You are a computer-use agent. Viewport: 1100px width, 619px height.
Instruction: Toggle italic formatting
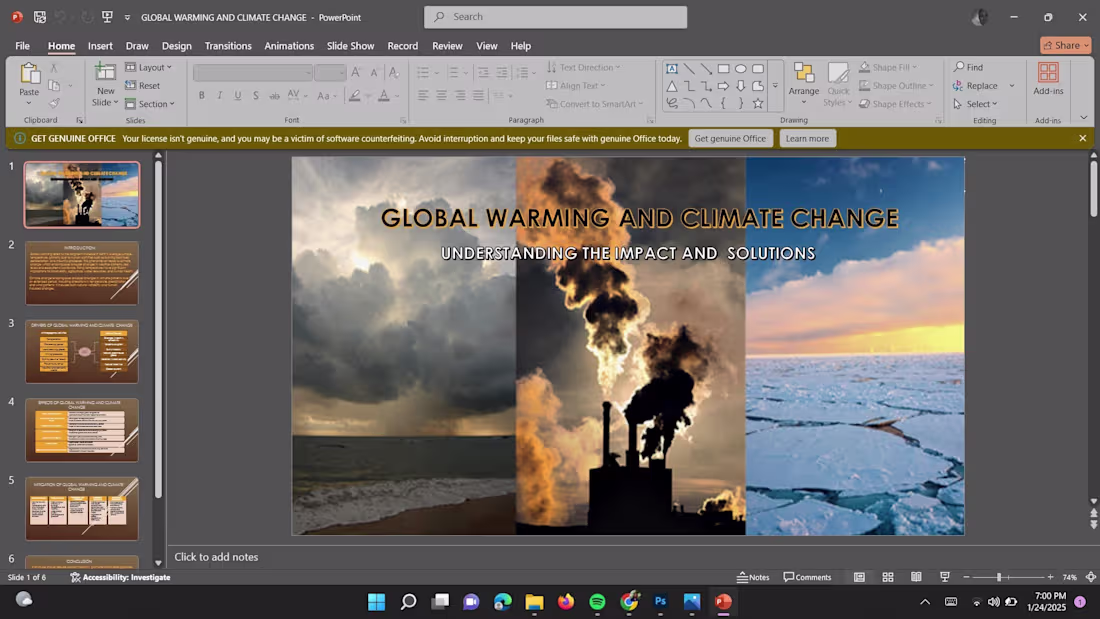[219, 95]
